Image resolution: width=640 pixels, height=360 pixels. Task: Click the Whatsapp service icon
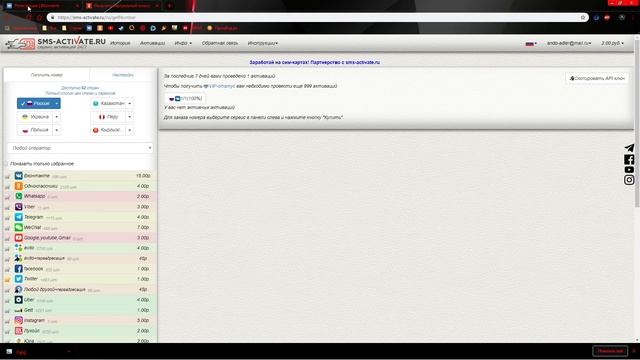pos(18,196)
